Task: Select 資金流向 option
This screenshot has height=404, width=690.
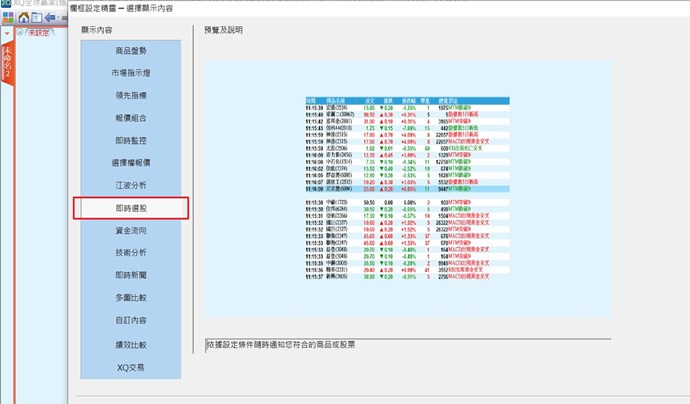Action: [130, 230]
